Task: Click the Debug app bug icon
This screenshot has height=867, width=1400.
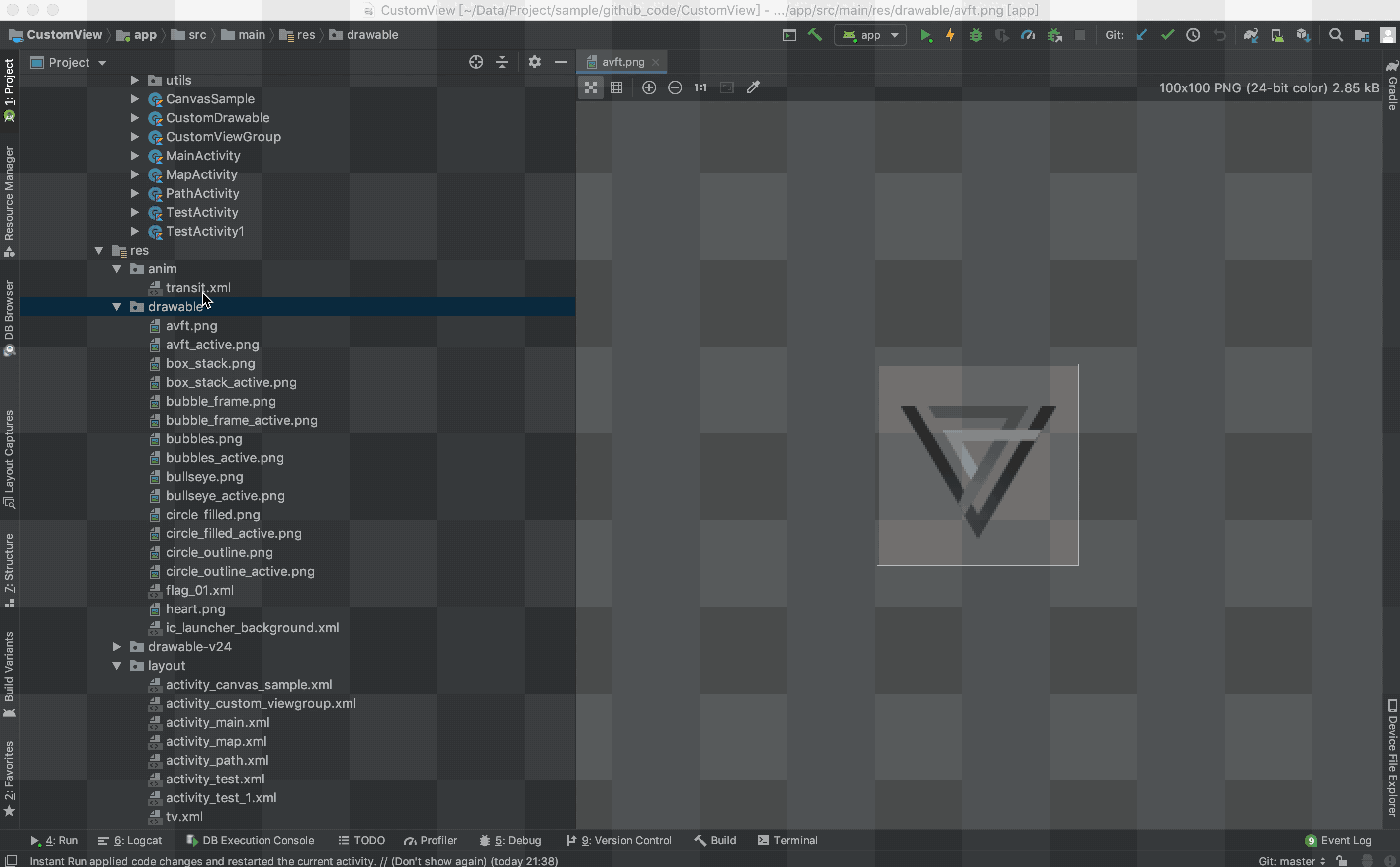Action: (x=976, y=35)
